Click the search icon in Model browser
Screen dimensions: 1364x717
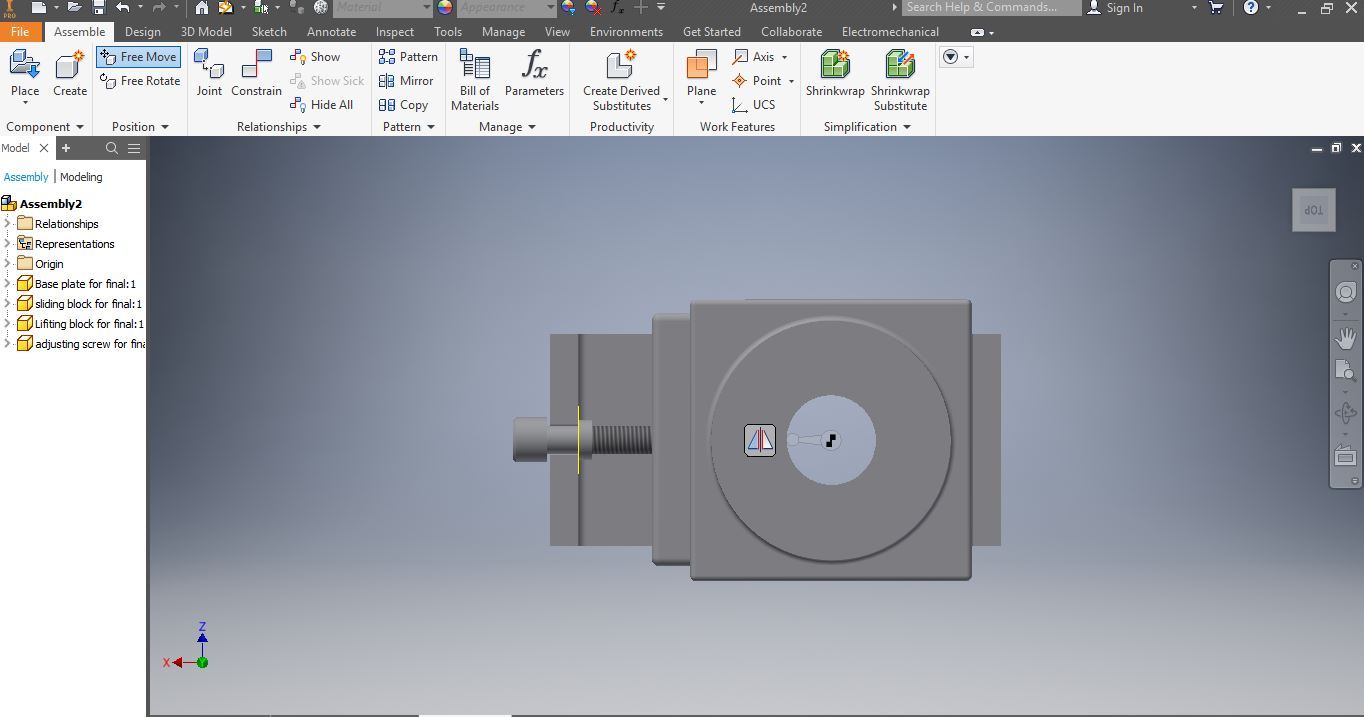[112, 148]
